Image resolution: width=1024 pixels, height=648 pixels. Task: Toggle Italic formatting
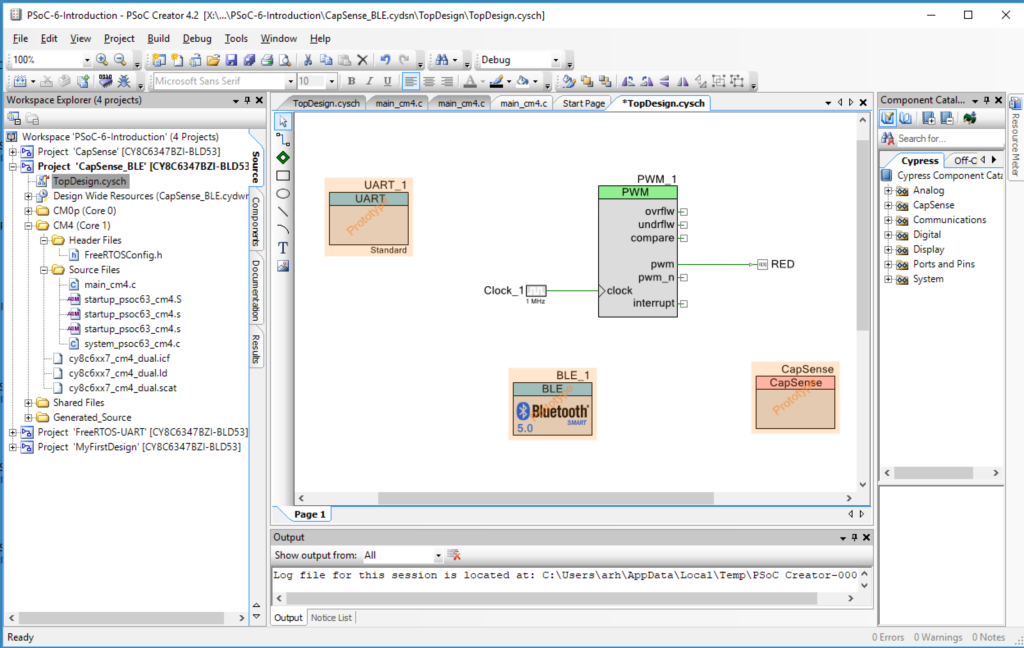tap(370, 81)
